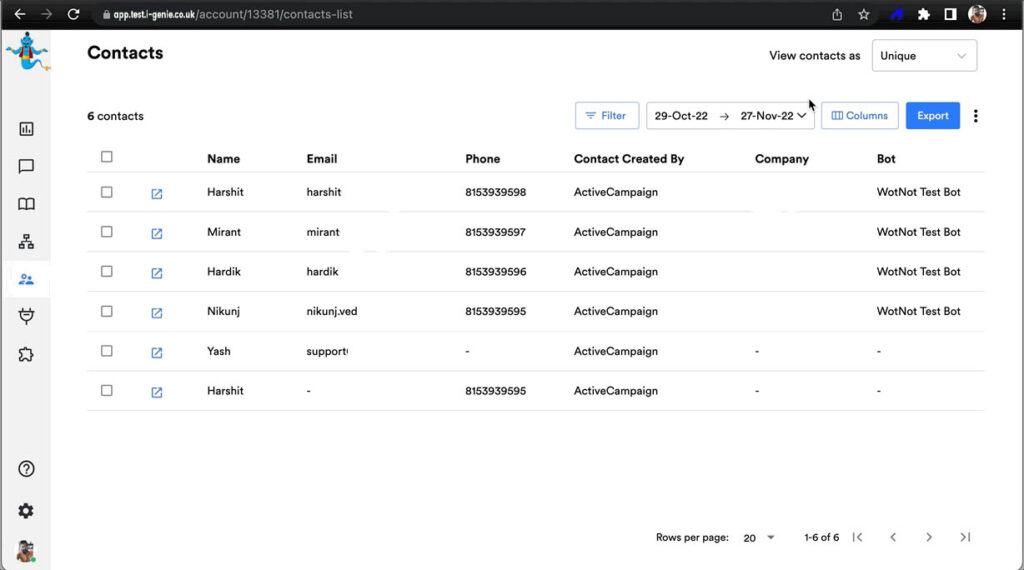Image resolution: width=1024 pixels, height=570 pixels.
Task: Open the help question mark icon
Action: coord(26,469)
